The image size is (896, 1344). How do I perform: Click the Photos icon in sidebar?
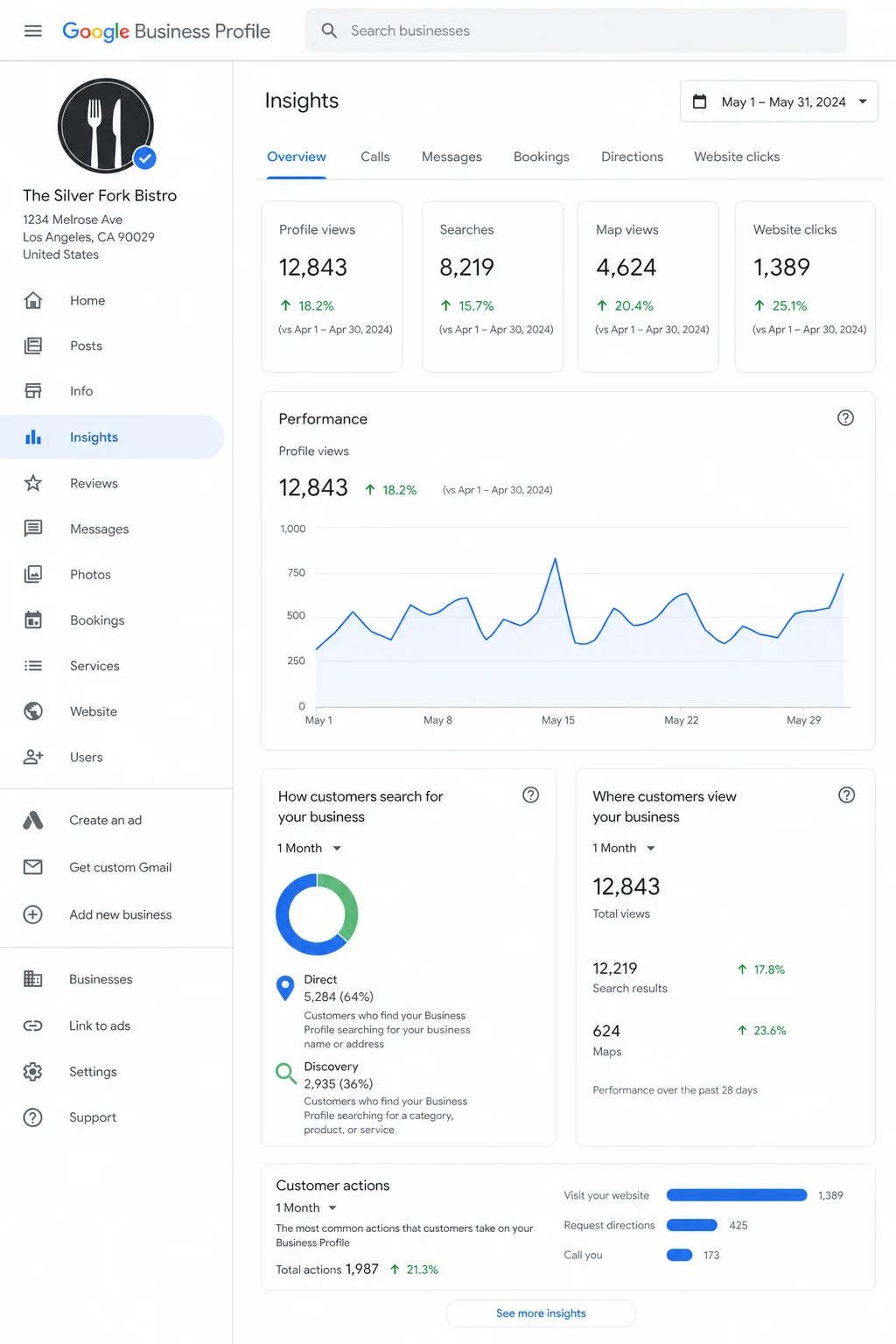(33, 574)
